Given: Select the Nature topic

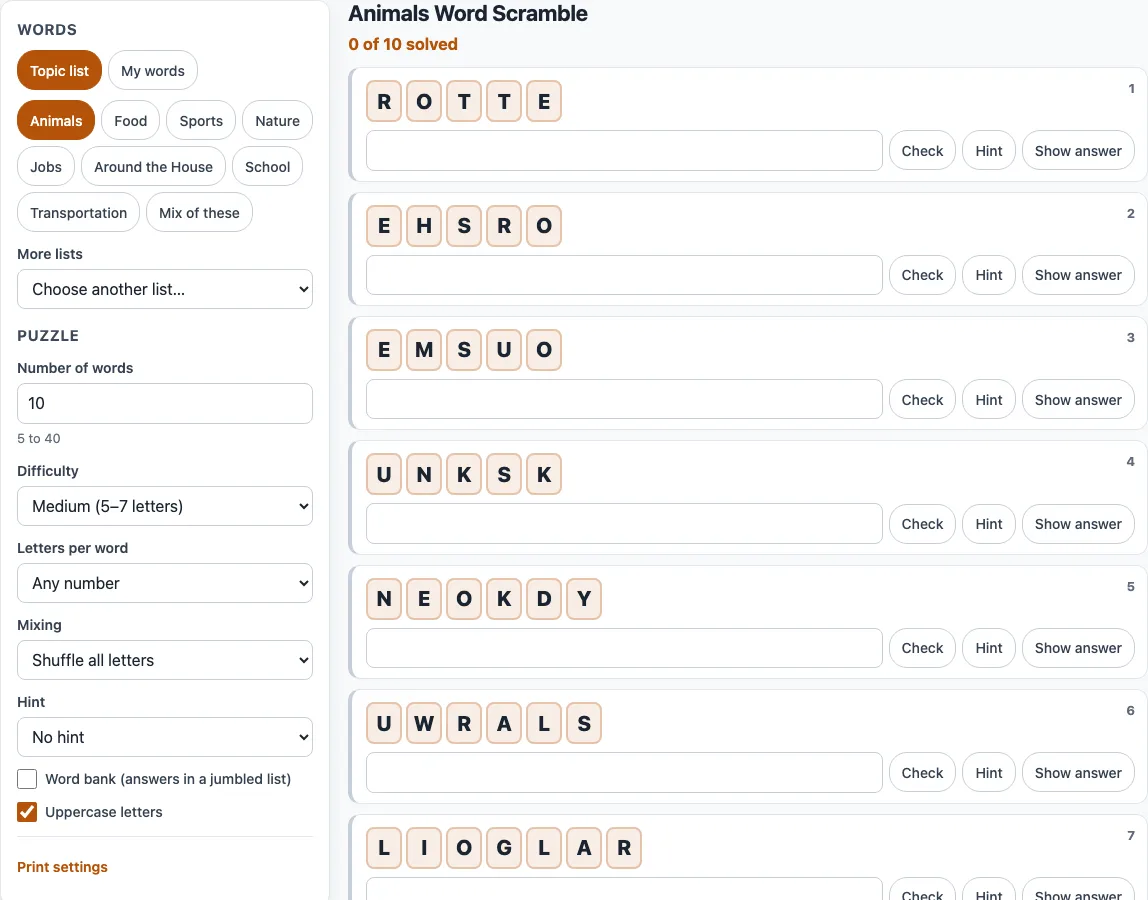Looking at the screenshot, I should pyautogui.click(x=277, y=120).
